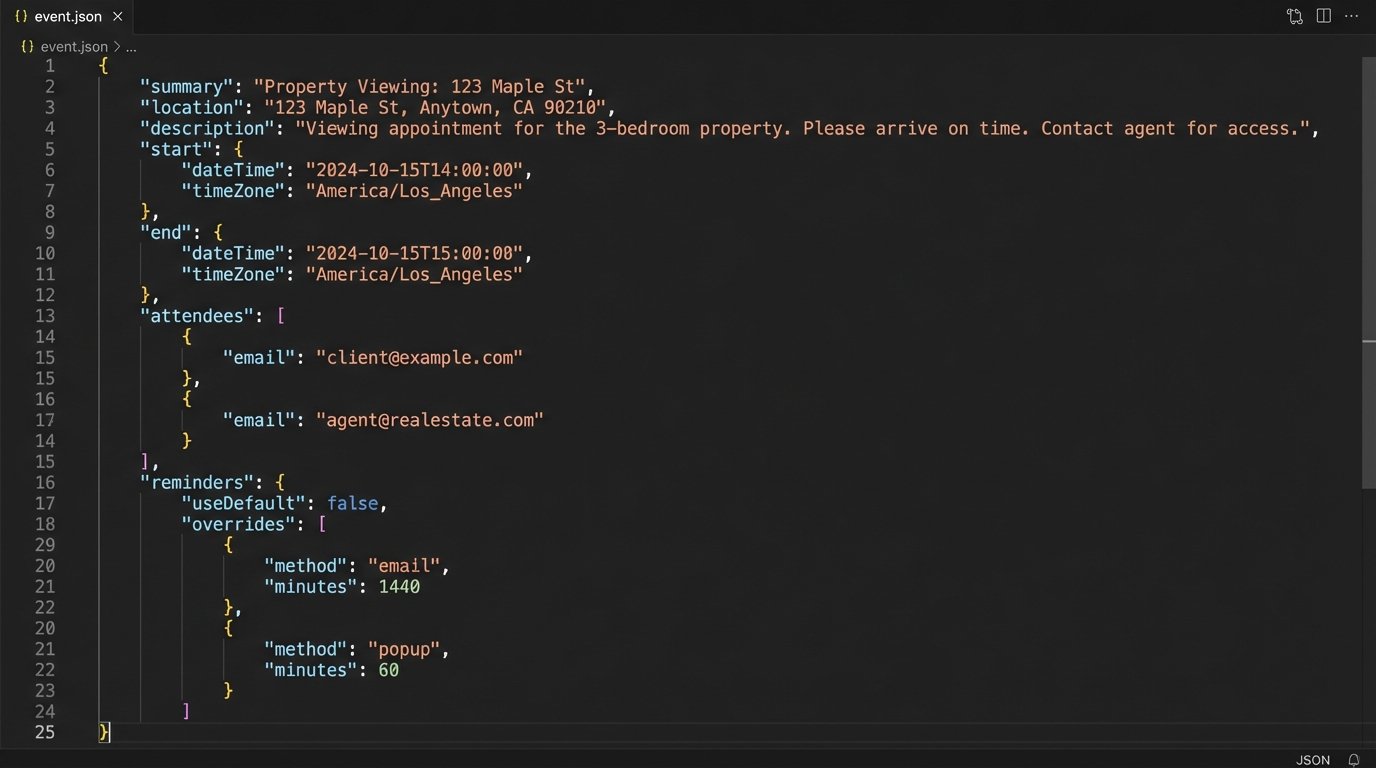Place cursor on the "summary" key
This screenshot has height=768, width=1376.
(x=186, y=87)
